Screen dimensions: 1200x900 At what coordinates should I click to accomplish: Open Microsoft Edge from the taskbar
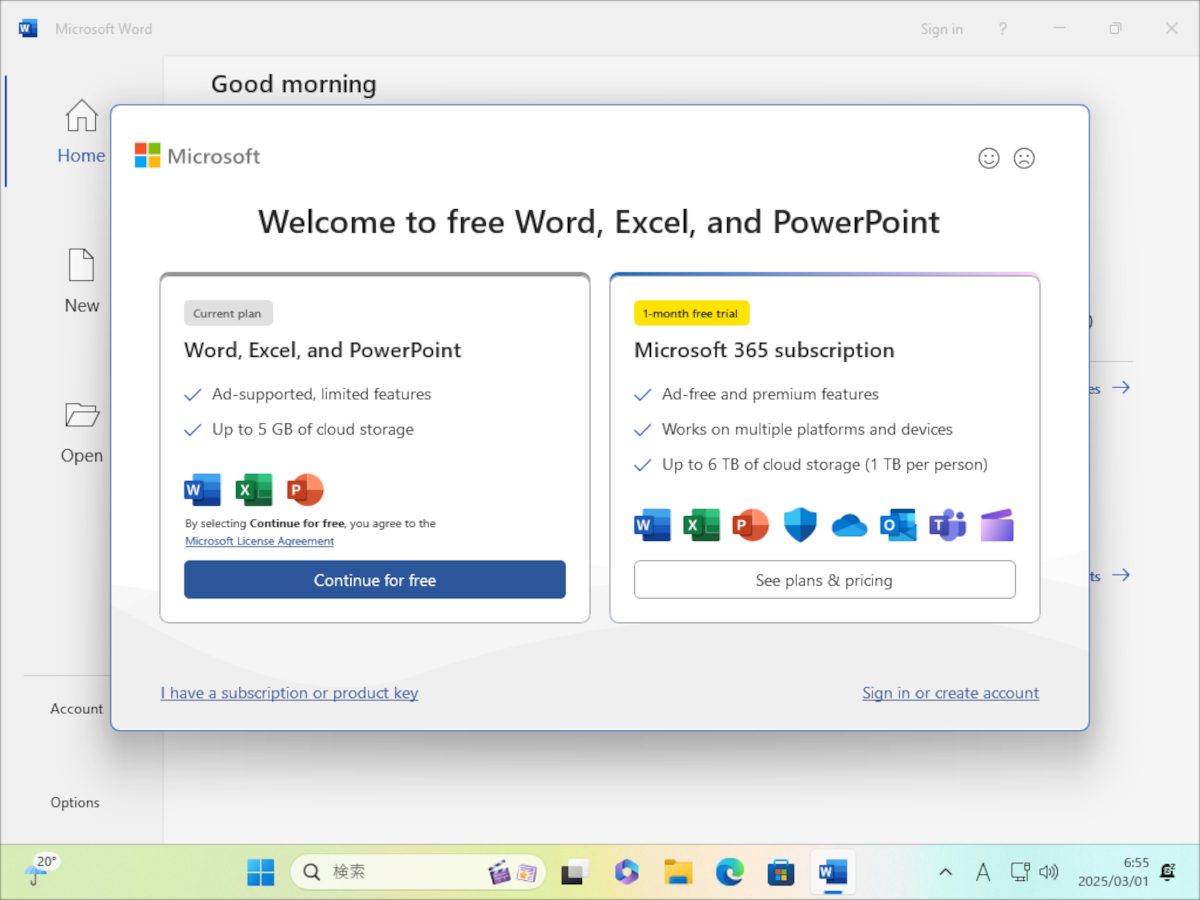pos(729,872)
